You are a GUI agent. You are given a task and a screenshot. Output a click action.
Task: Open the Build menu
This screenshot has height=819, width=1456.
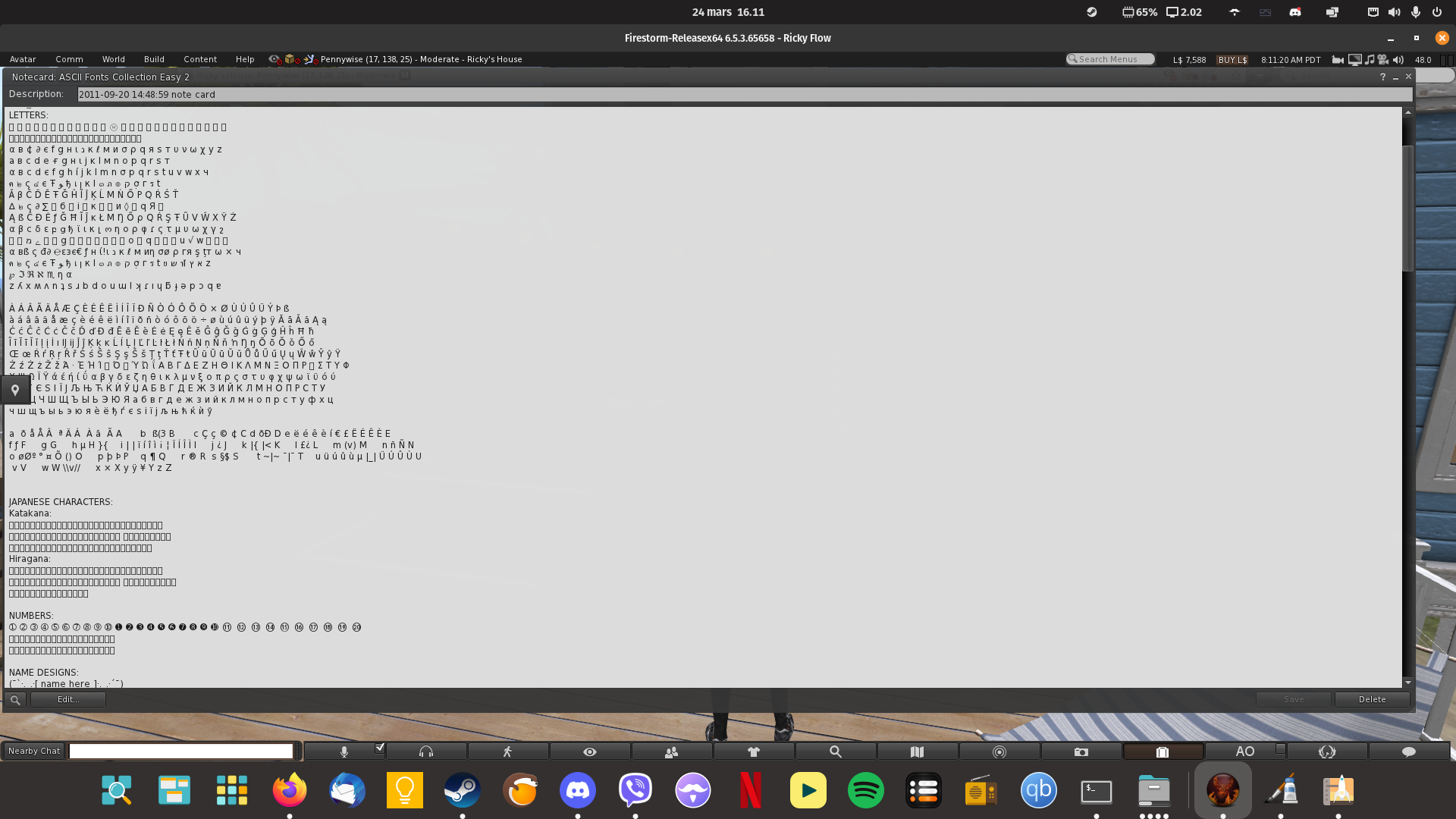pos(154,58)
